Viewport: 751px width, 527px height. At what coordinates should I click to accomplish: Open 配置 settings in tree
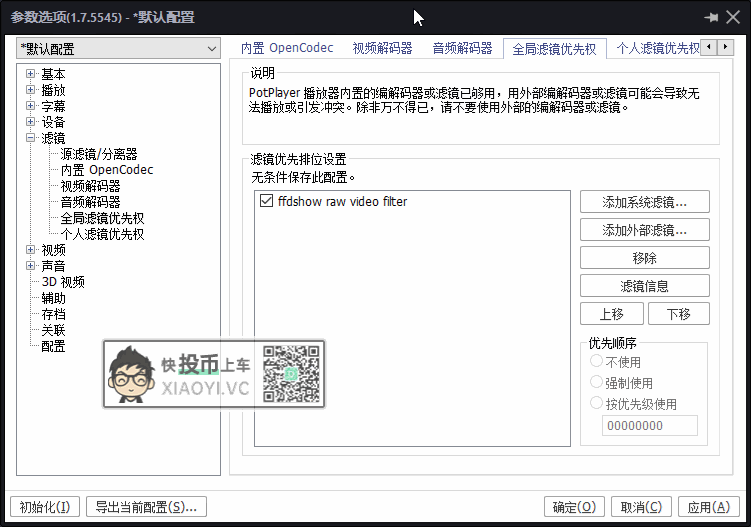pos(53,346)
